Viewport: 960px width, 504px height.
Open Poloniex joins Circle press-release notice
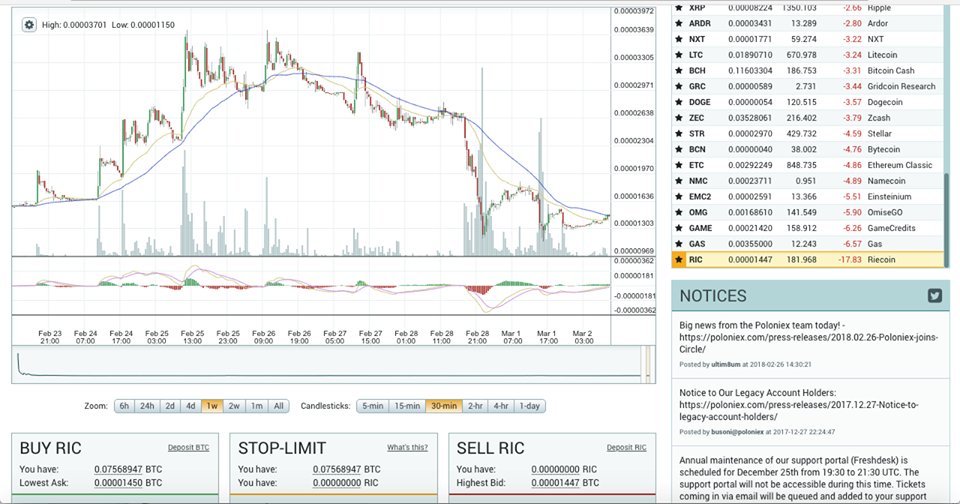click(808, 337)
